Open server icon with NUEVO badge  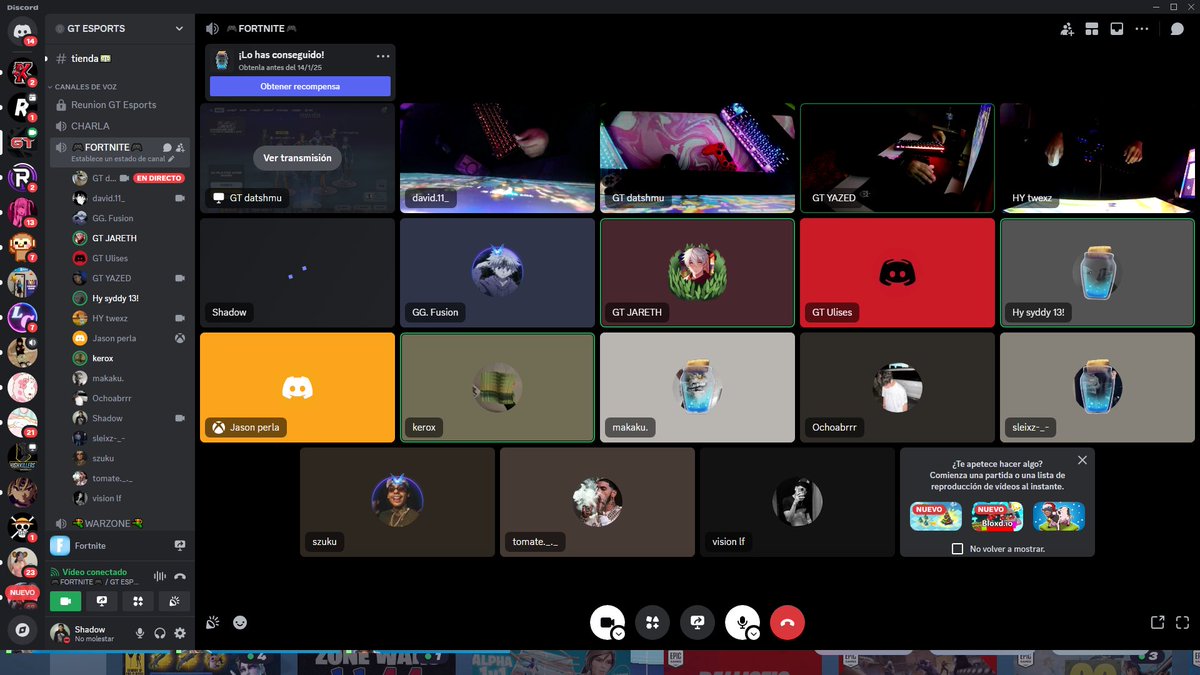point(22,594)
